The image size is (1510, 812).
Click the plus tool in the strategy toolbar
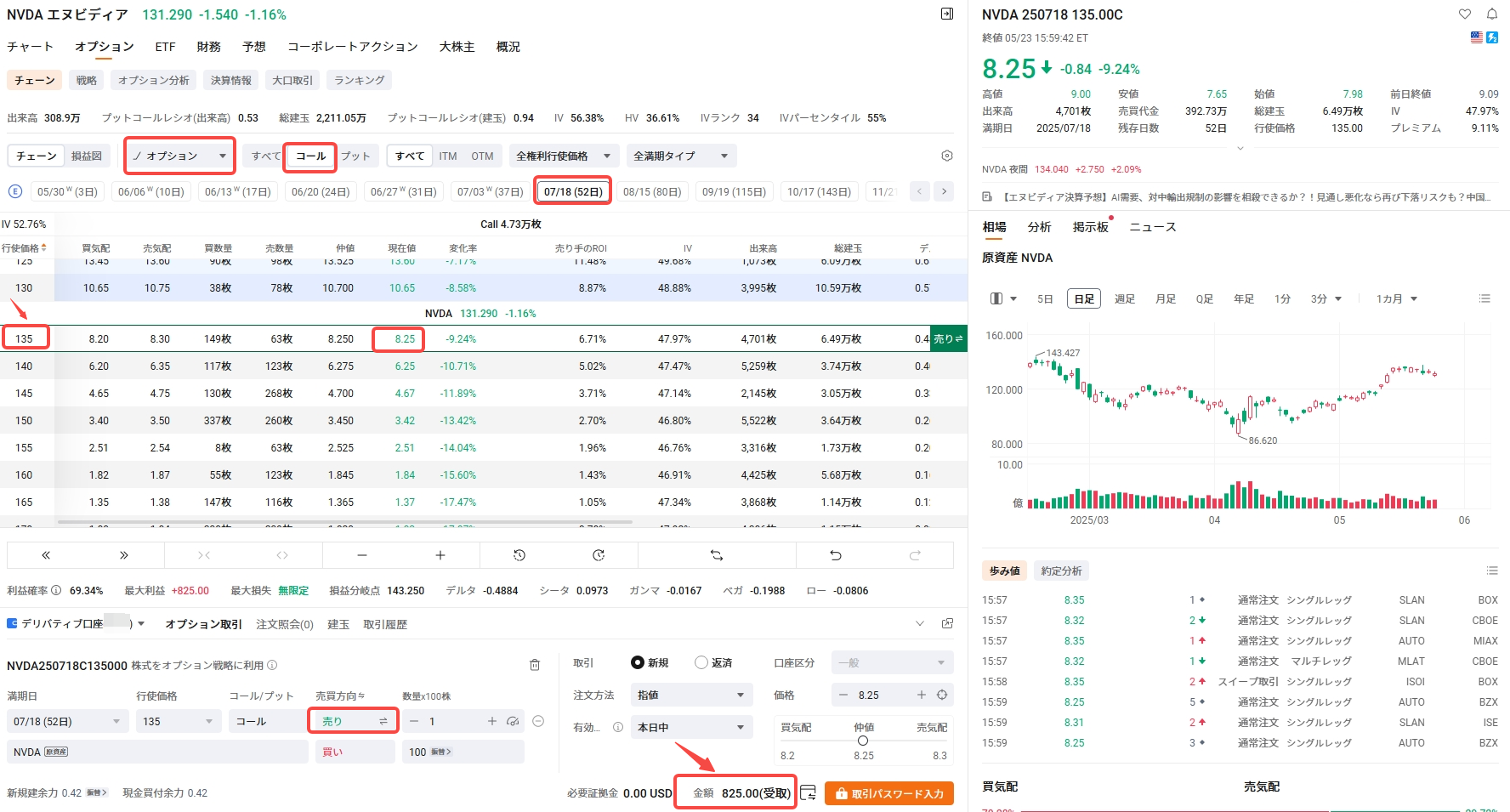click(440, 555)
